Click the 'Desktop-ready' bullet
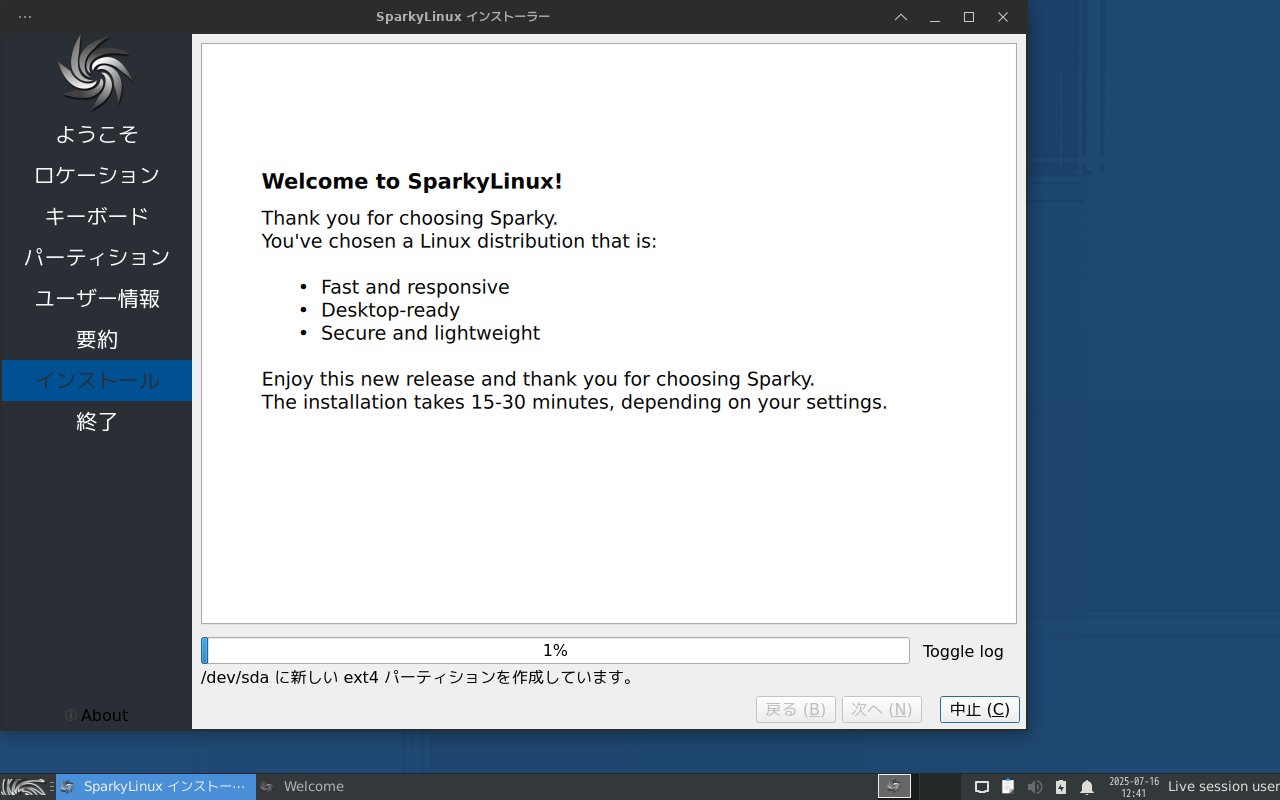This screenshot has width=1280, height=800. (390, 310)
